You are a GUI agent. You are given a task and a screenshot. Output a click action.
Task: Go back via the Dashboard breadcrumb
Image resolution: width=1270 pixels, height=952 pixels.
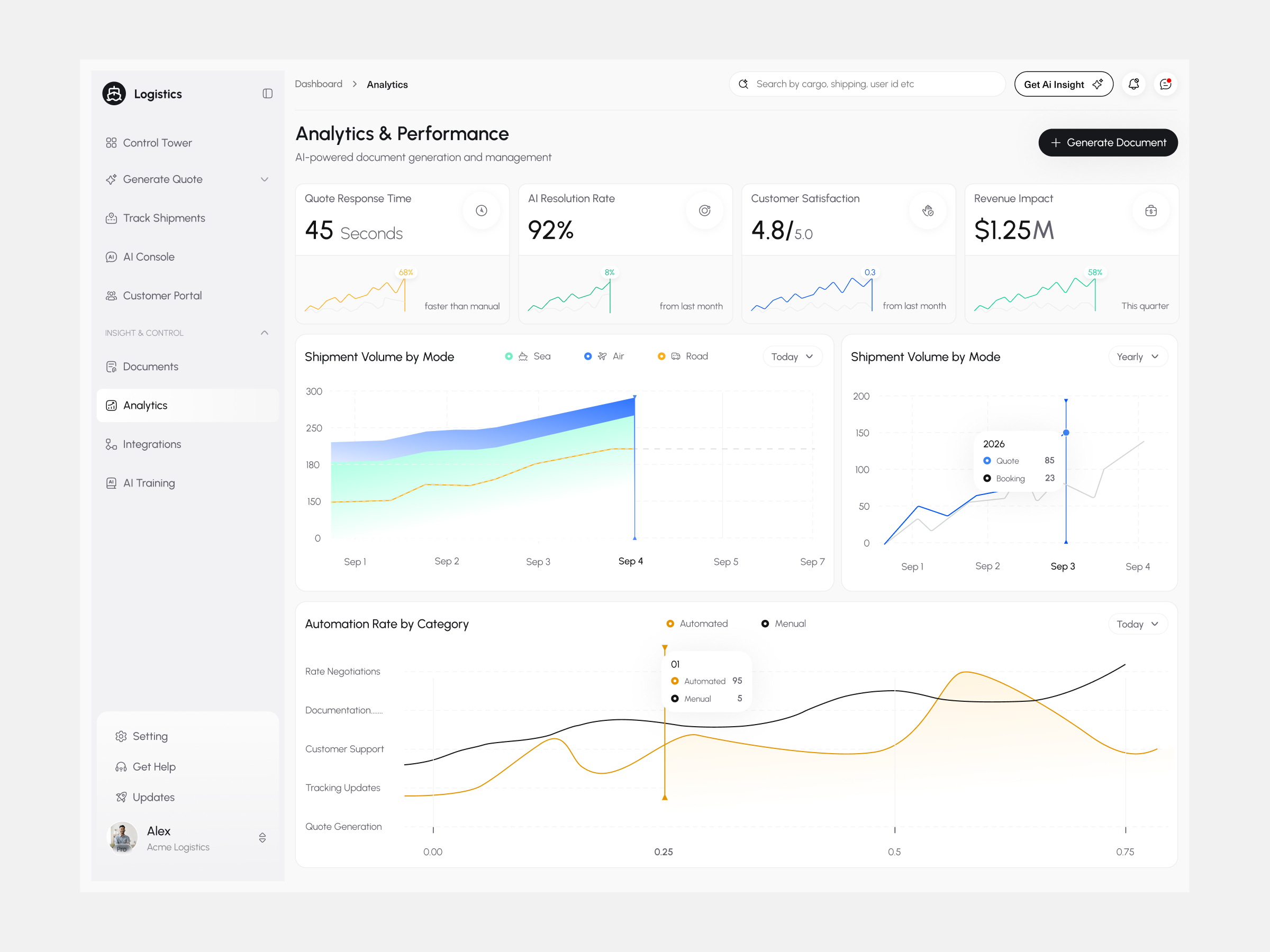[319, 84]
